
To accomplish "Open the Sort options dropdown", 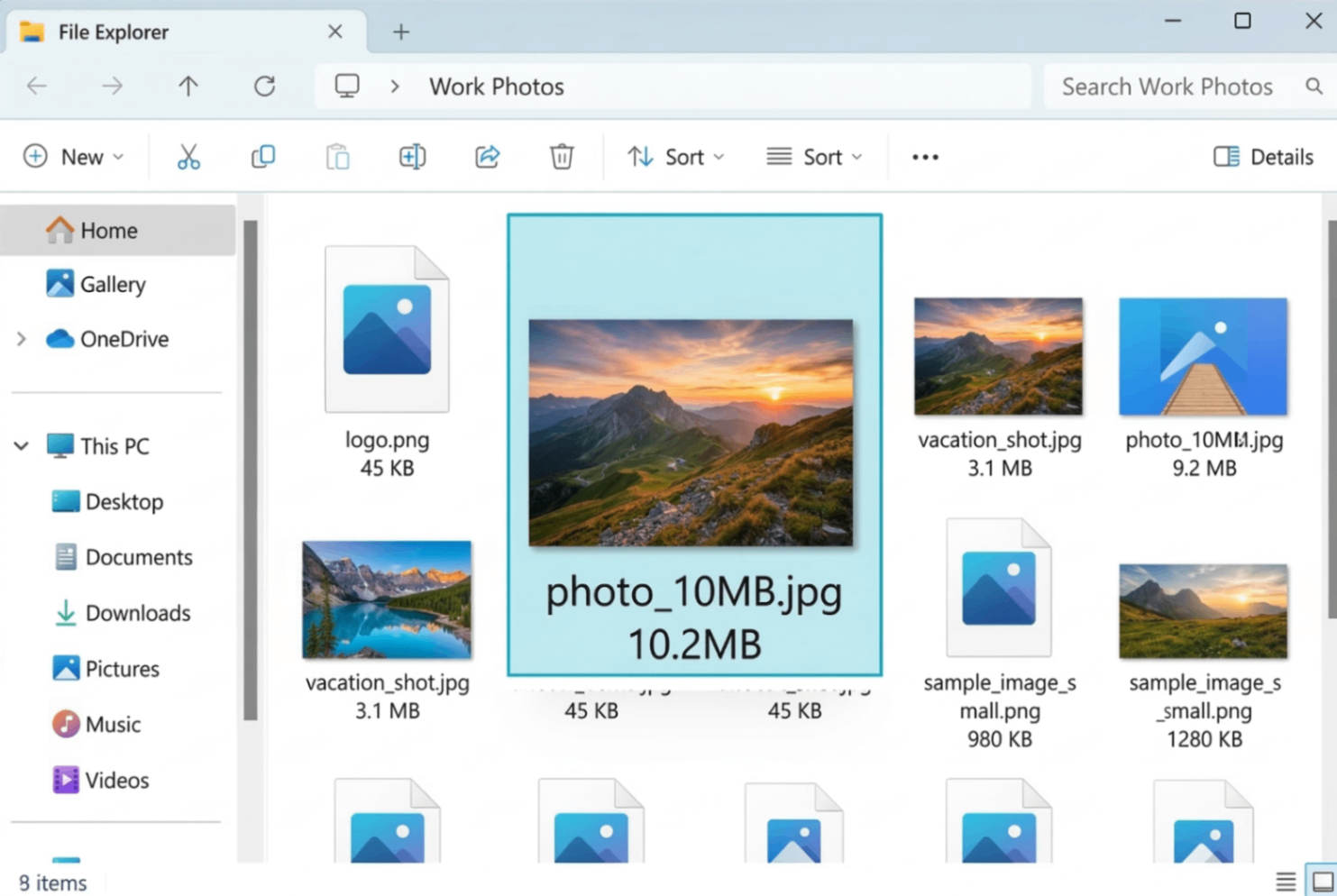I will point(674,156).
